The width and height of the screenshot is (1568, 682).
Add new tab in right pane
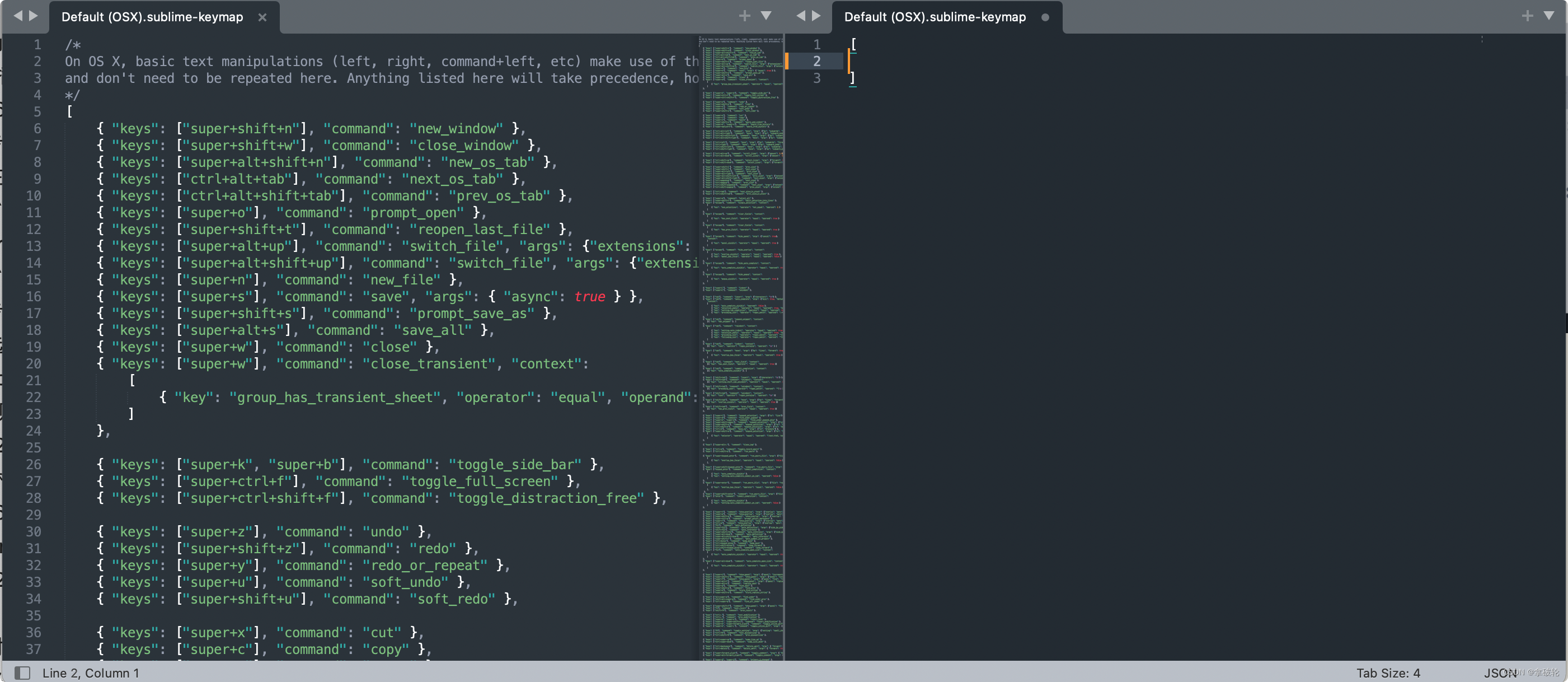tap(1527, 16)
